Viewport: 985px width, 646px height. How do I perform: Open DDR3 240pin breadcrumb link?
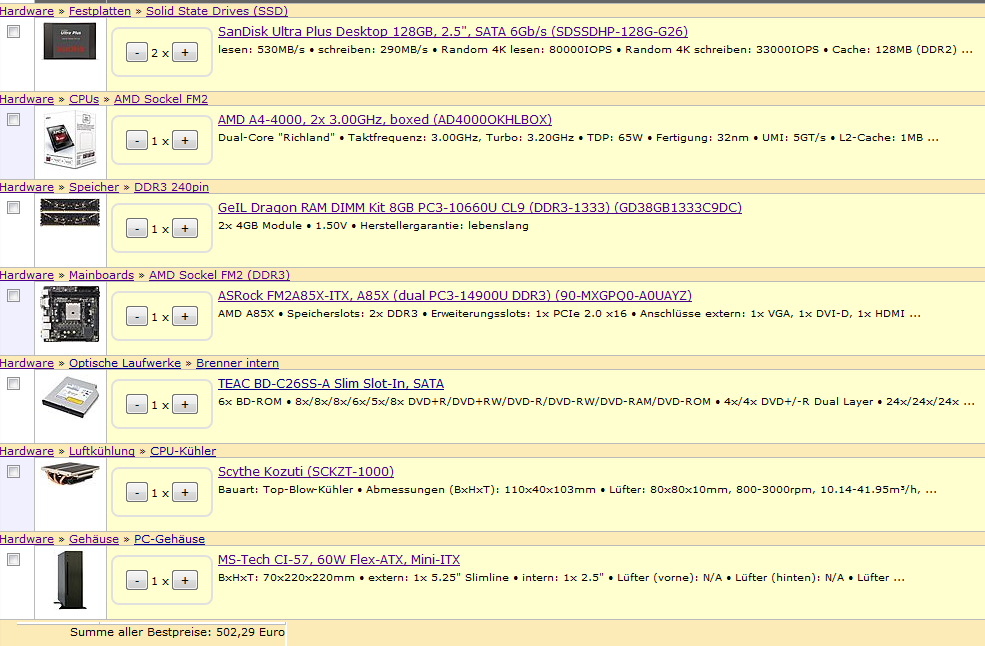[171, 187]
